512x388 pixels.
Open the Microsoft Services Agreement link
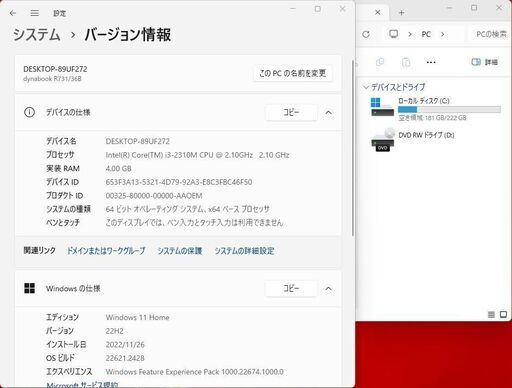[82, 385]
